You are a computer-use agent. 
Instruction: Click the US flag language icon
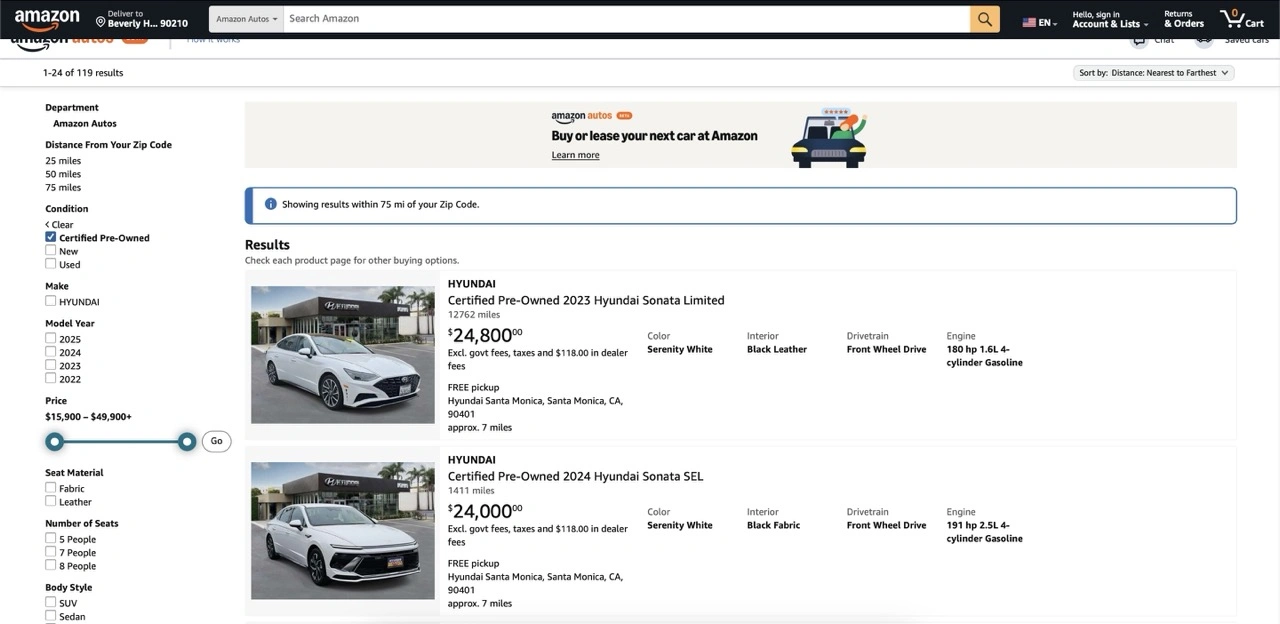pyautogui.click(x=1029, y=22)
